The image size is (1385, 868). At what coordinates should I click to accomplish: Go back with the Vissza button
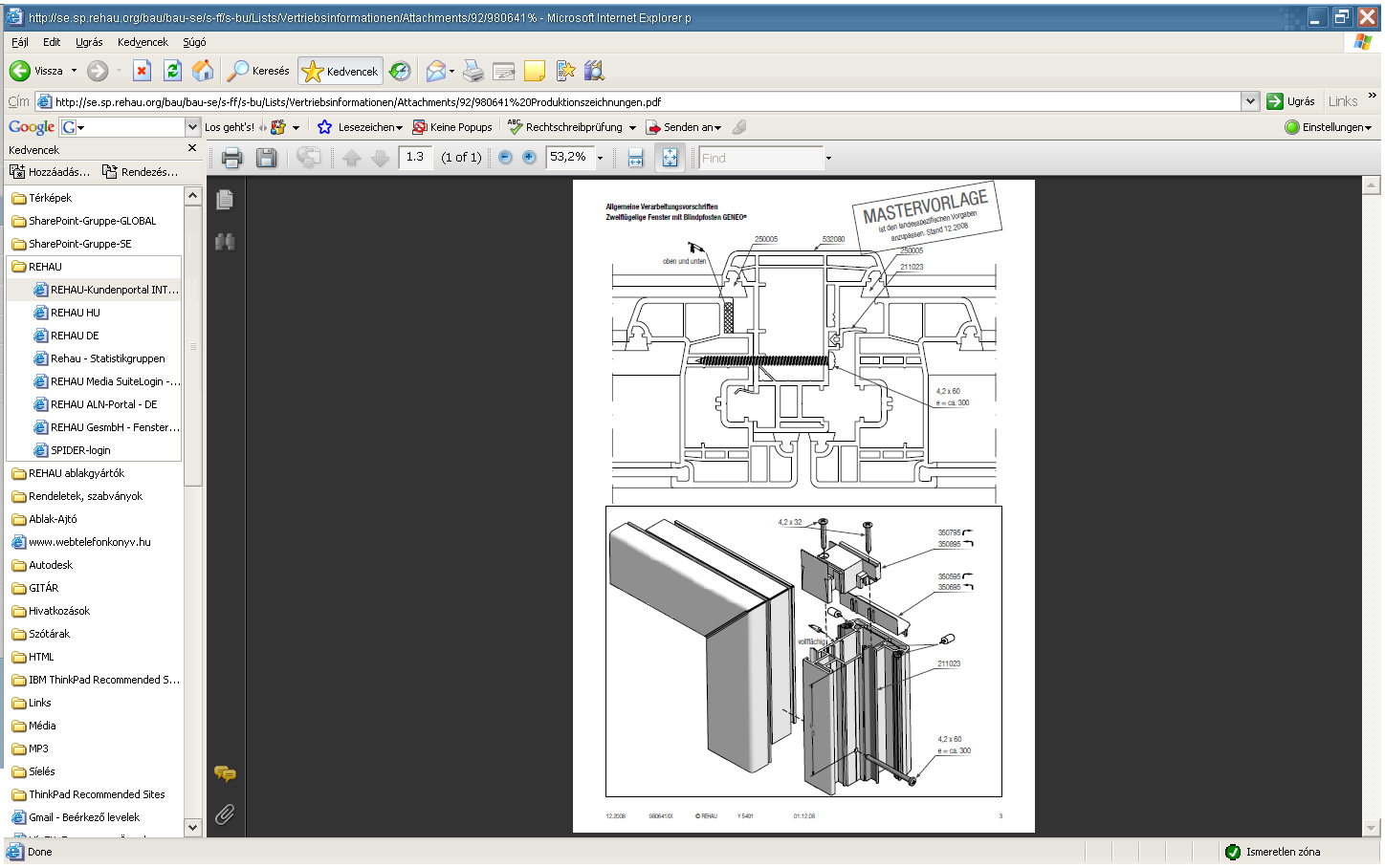(x=36, y=71)
